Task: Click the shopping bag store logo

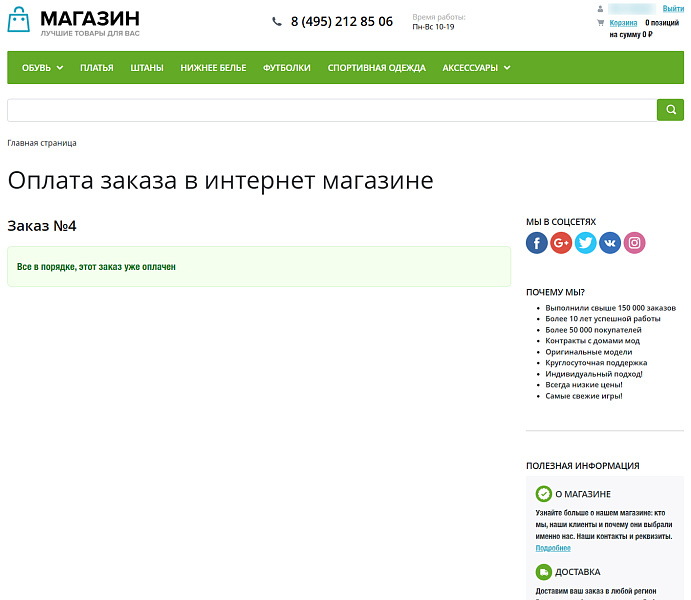Action: coord(20,21)
